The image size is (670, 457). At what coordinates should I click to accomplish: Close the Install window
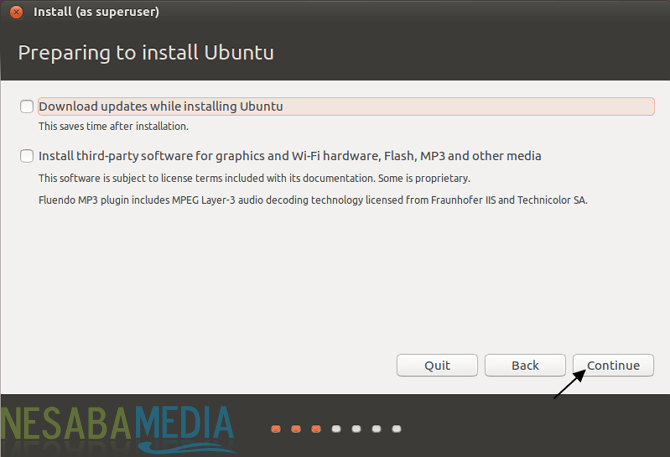pyautogui.click(x=16, y=12)
